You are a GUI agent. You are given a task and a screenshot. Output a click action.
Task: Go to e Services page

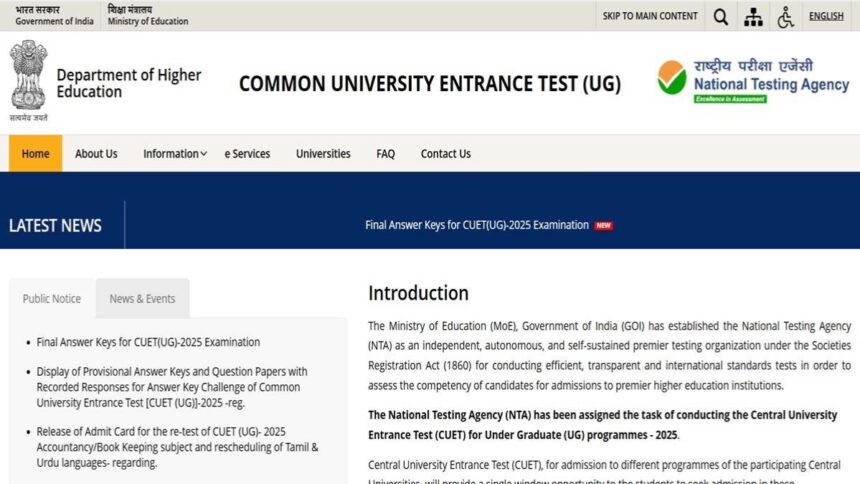point(247,154)
